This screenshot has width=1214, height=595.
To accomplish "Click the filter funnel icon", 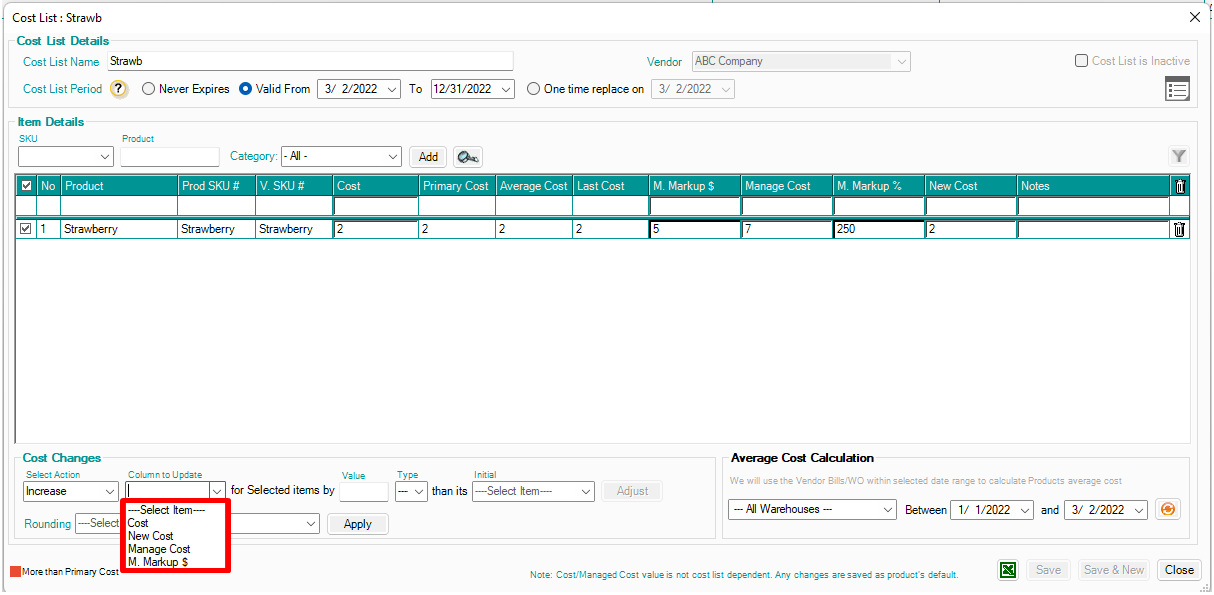I will [1179, 156].
